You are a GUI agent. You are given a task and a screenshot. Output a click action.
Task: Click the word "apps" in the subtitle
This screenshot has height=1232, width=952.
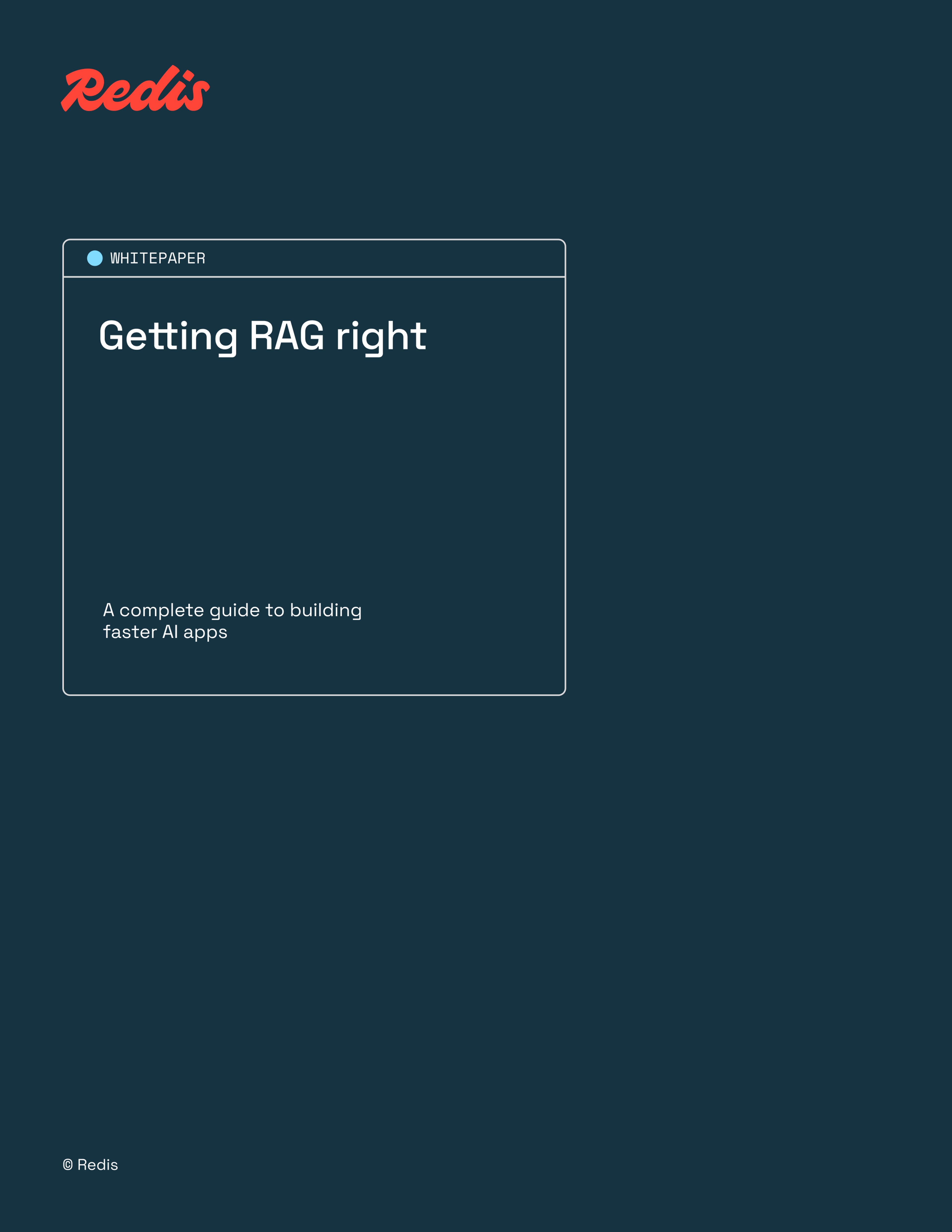[205, 633]
